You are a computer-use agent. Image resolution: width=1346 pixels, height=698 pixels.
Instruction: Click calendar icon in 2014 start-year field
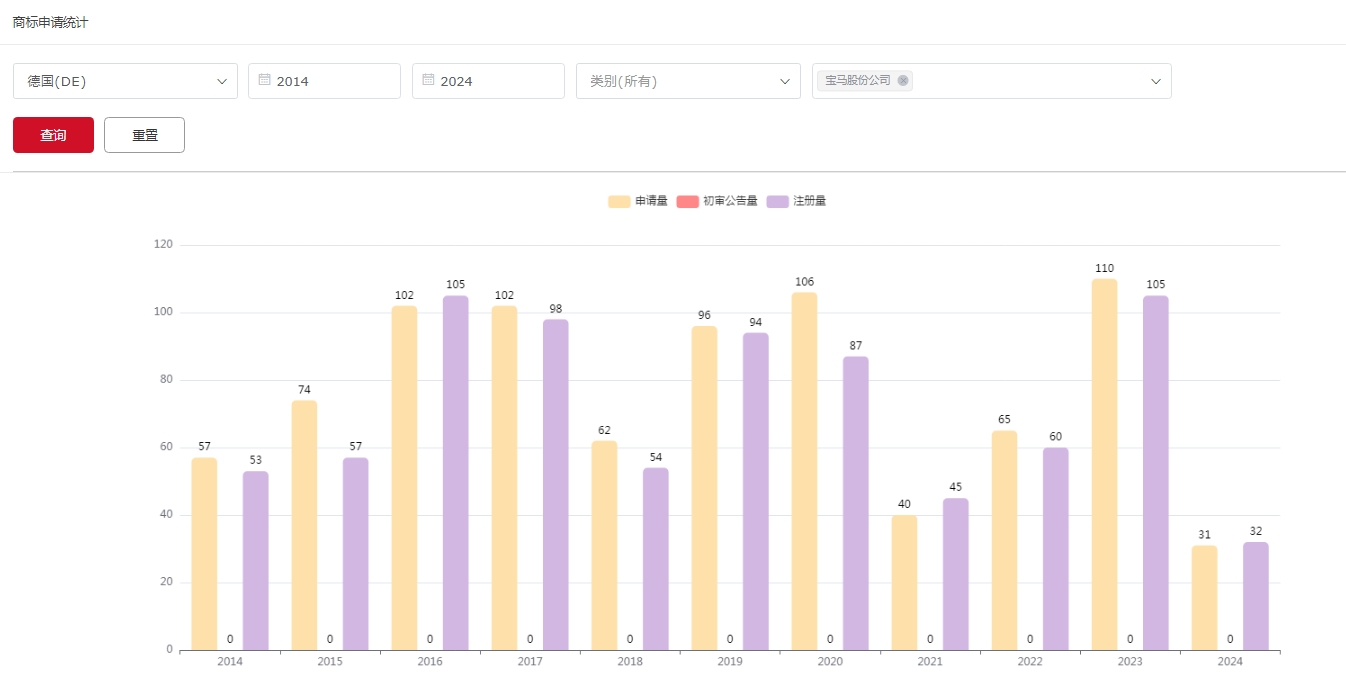click(264, 80)
